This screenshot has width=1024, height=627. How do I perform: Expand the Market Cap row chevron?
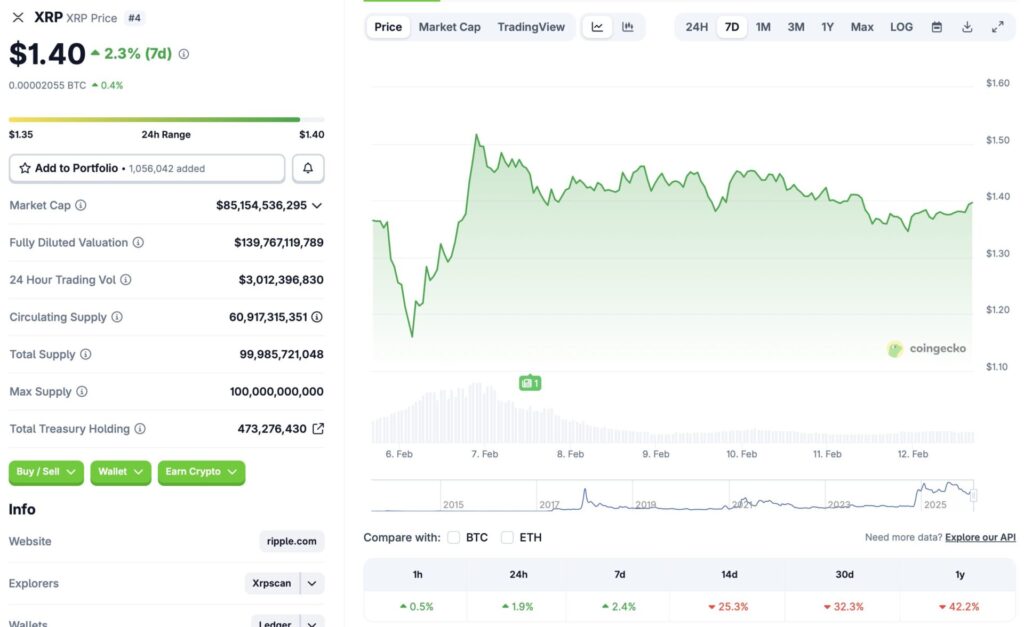click(317, 205)
